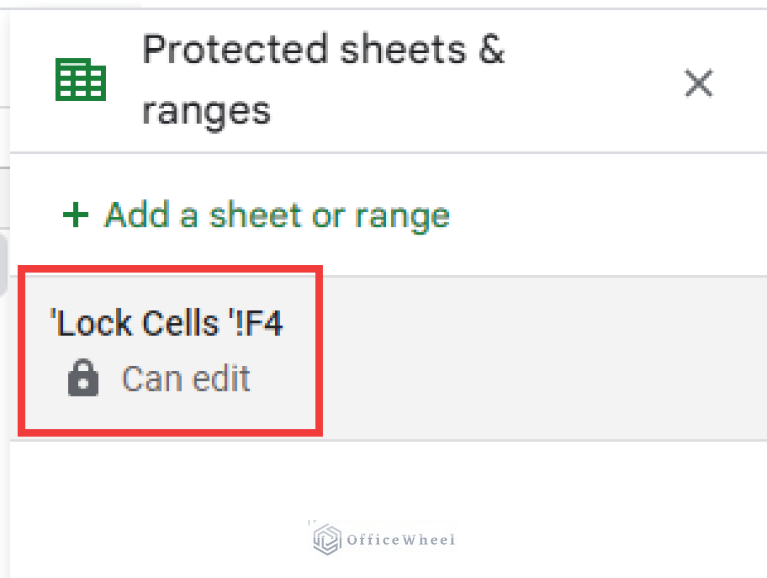
Task: Close the Protected sheets & ranges panel
Action: (x=698, y=83)
